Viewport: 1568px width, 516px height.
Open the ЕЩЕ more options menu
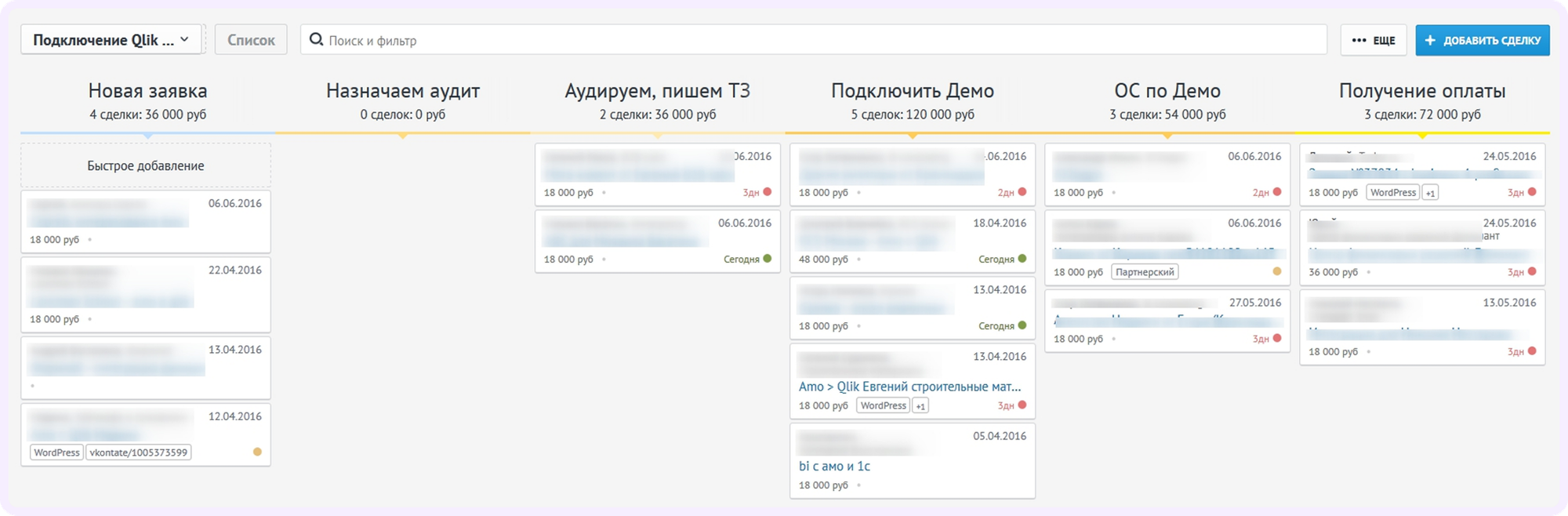click(1374, 40)
